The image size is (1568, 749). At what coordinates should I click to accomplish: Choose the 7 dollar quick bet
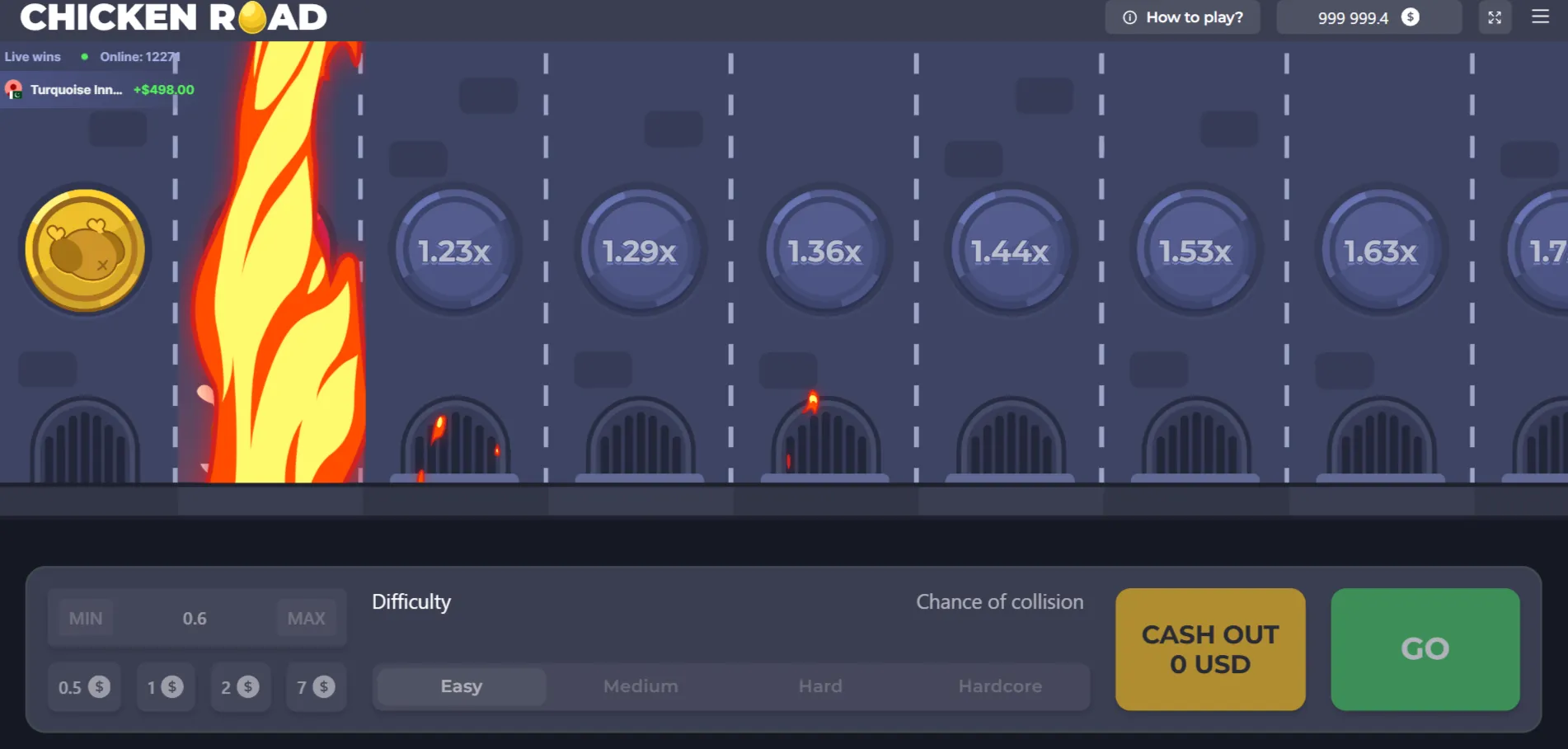tap(316, 687)
